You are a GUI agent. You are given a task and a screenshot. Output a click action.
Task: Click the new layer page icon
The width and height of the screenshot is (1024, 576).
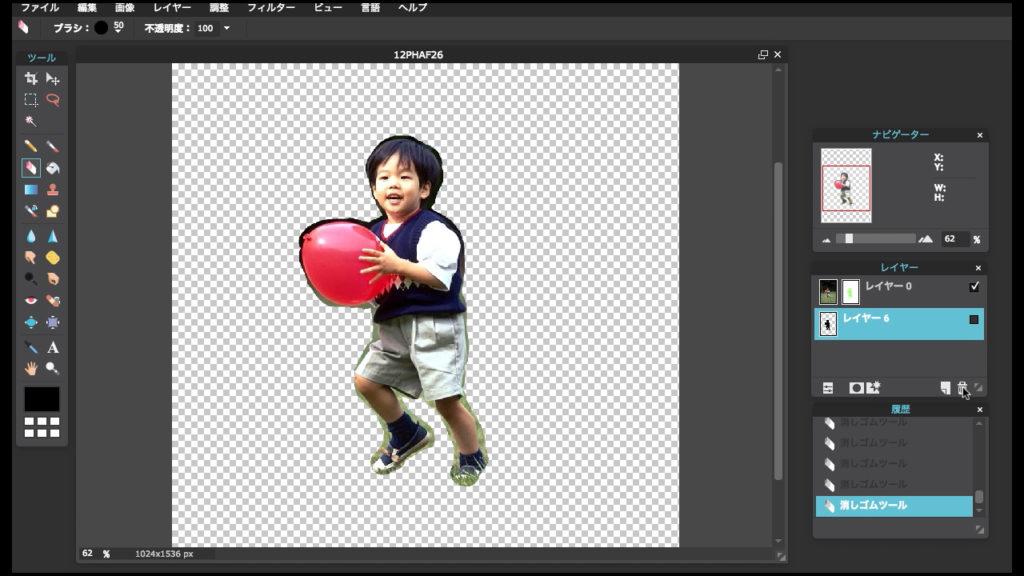(x=945, y=388)
